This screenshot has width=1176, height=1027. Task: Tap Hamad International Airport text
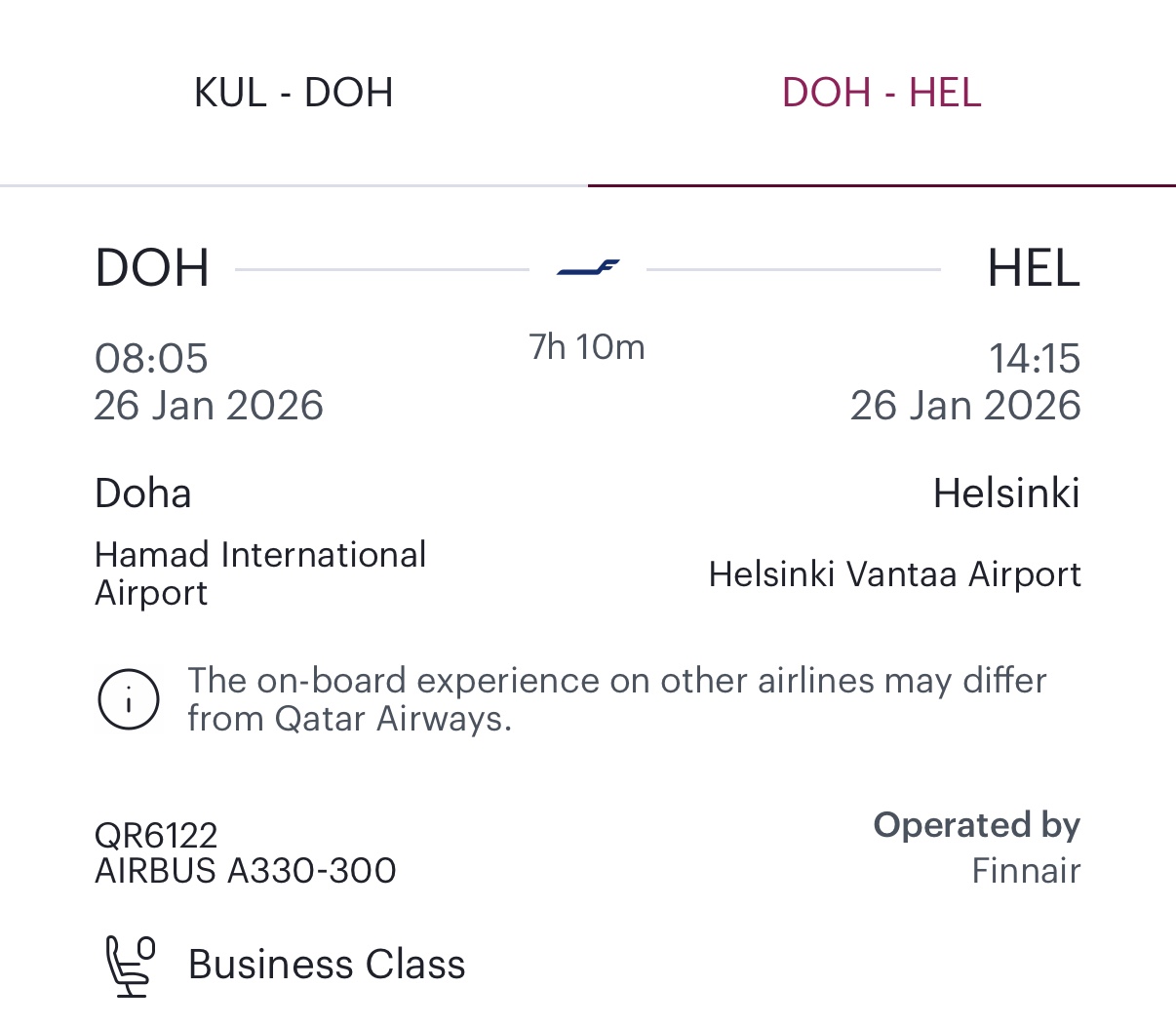(x=260, y=573)
